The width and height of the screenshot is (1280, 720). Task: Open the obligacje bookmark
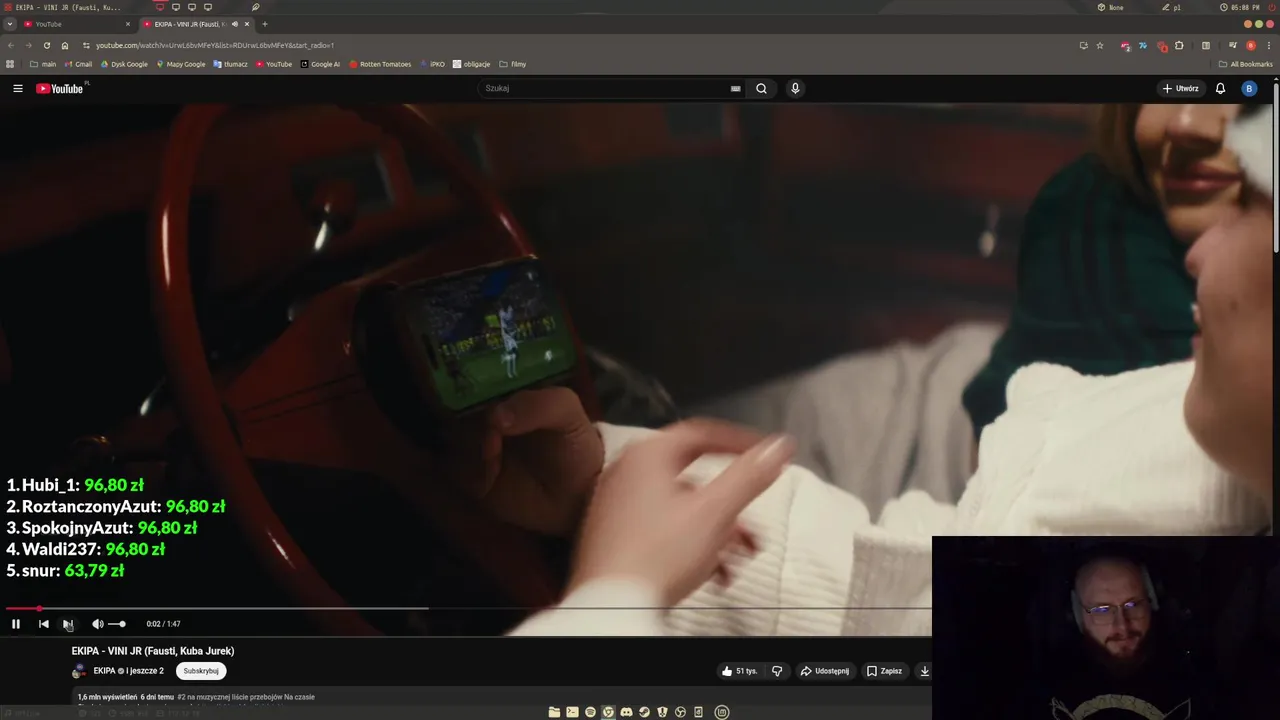471,64
